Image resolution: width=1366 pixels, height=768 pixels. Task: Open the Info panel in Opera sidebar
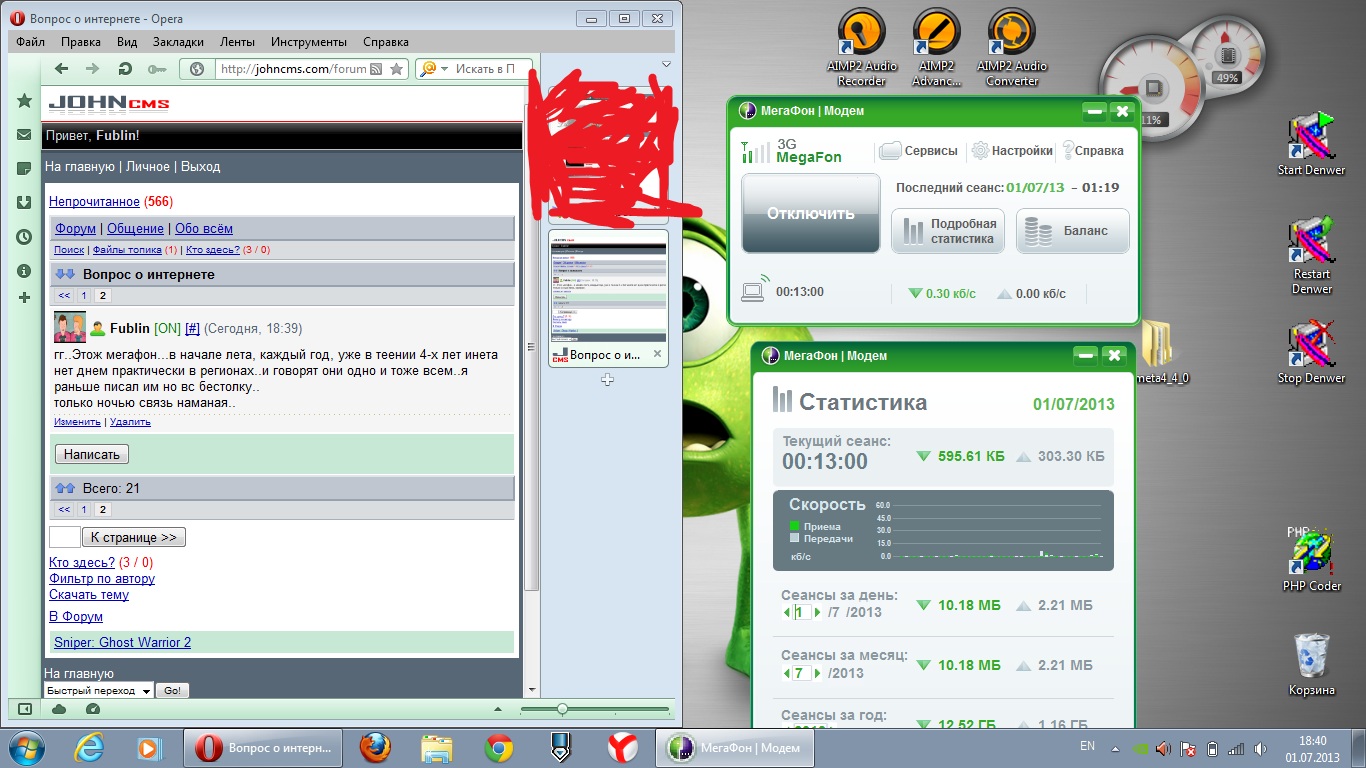(x=25, y=271)
